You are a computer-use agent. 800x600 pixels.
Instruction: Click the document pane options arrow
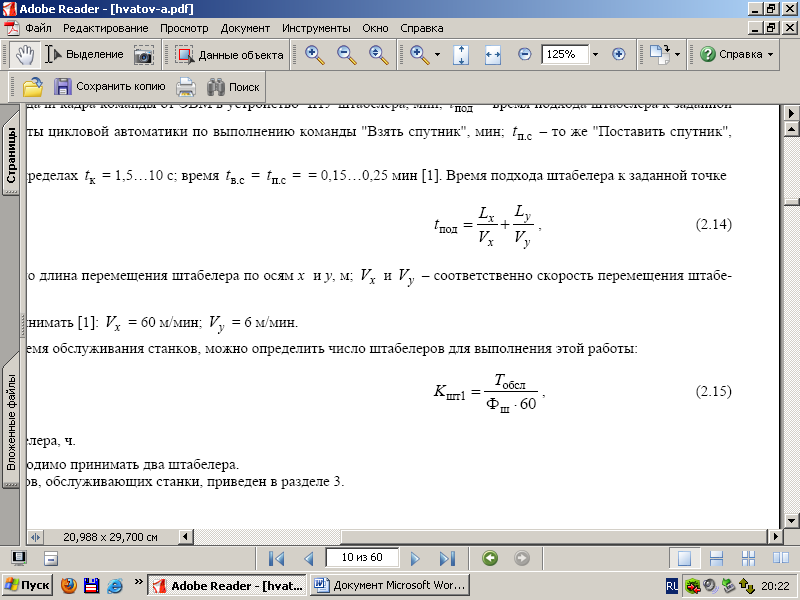[791, 113]
